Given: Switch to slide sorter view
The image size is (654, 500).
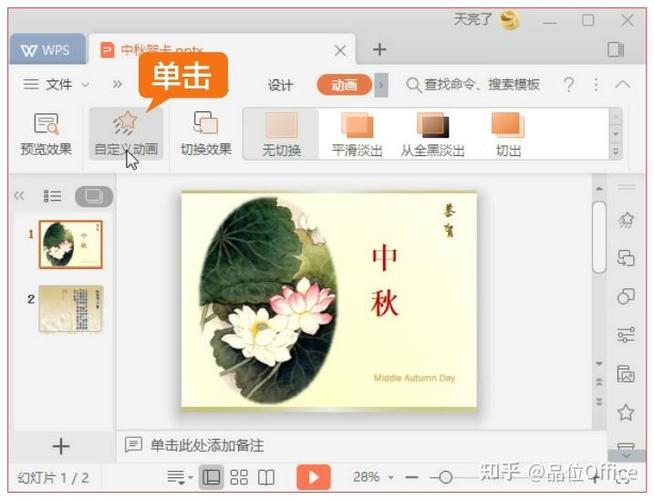Looking at the screenshot, I should (239, 477).
